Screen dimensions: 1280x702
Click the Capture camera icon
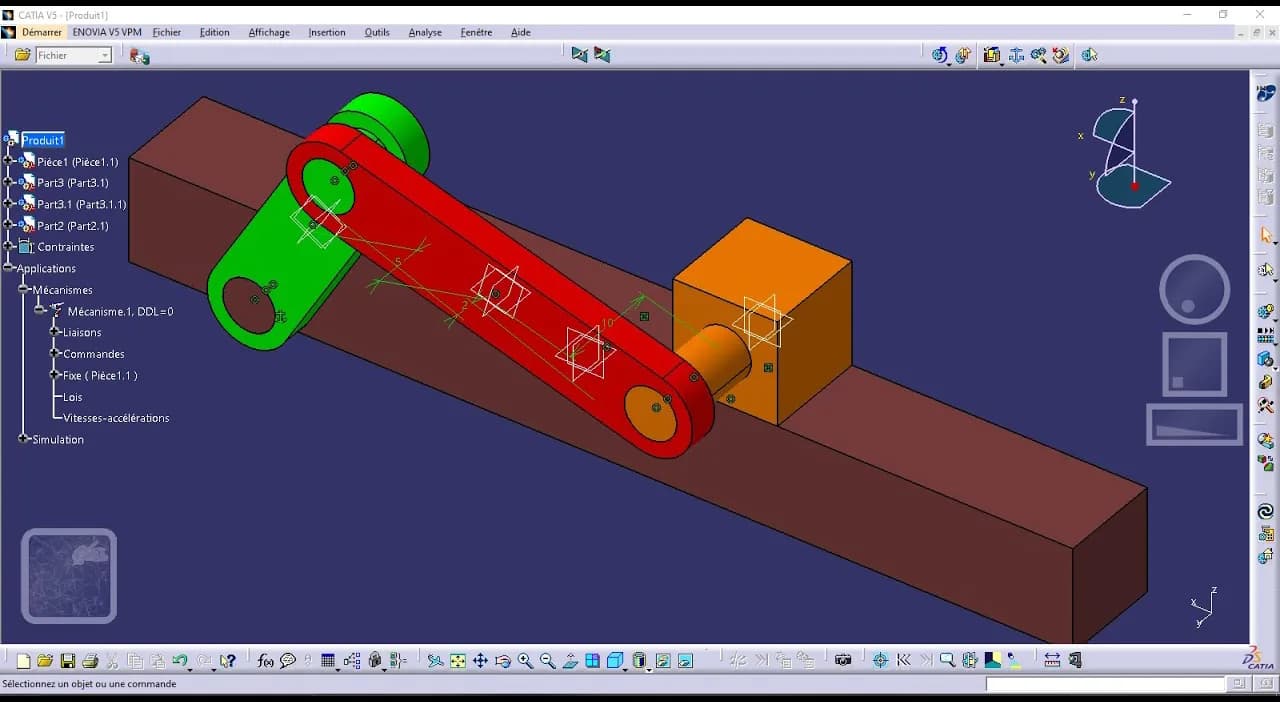coord(843,661)
